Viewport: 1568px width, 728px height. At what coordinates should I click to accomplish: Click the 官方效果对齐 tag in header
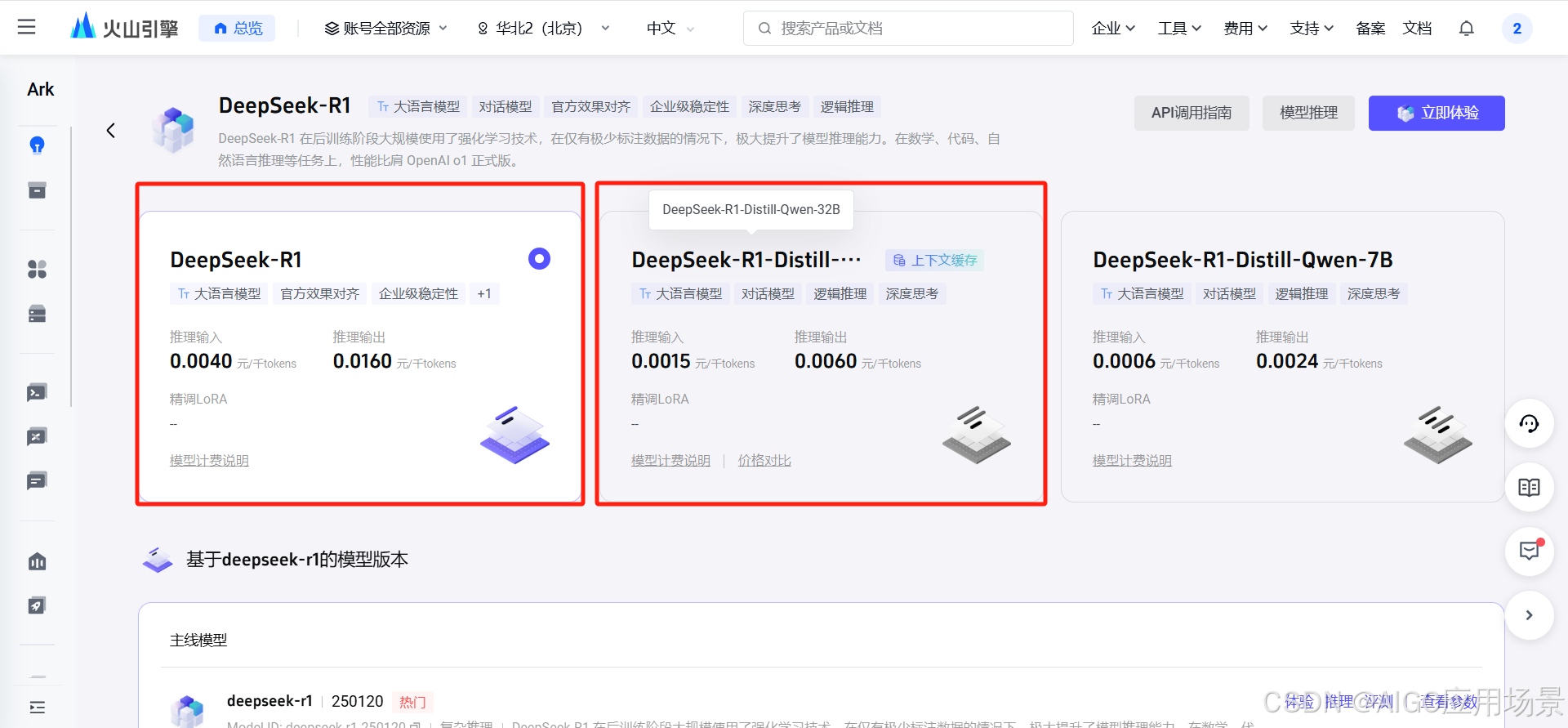pyautogui.click(x=590, y=107)
